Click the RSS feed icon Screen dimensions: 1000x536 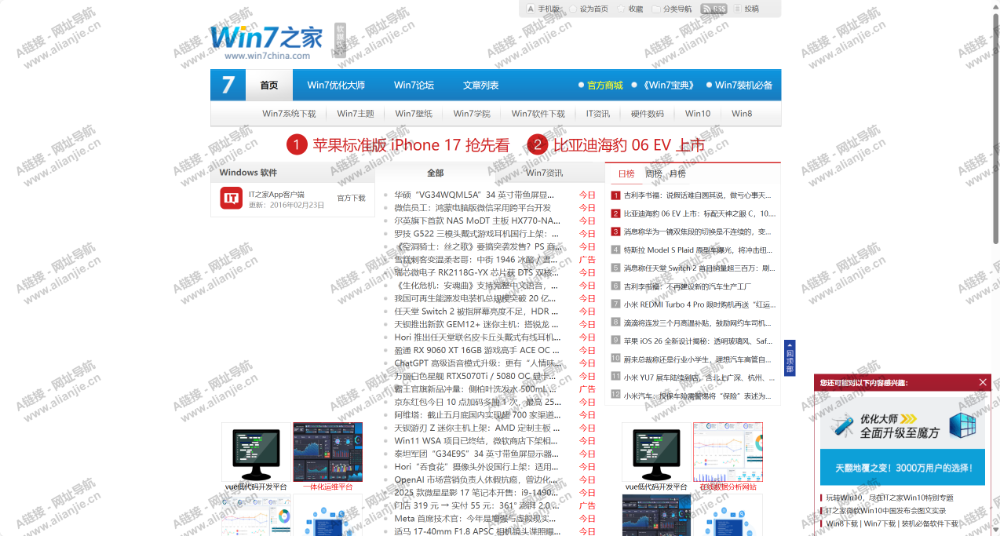714,9
